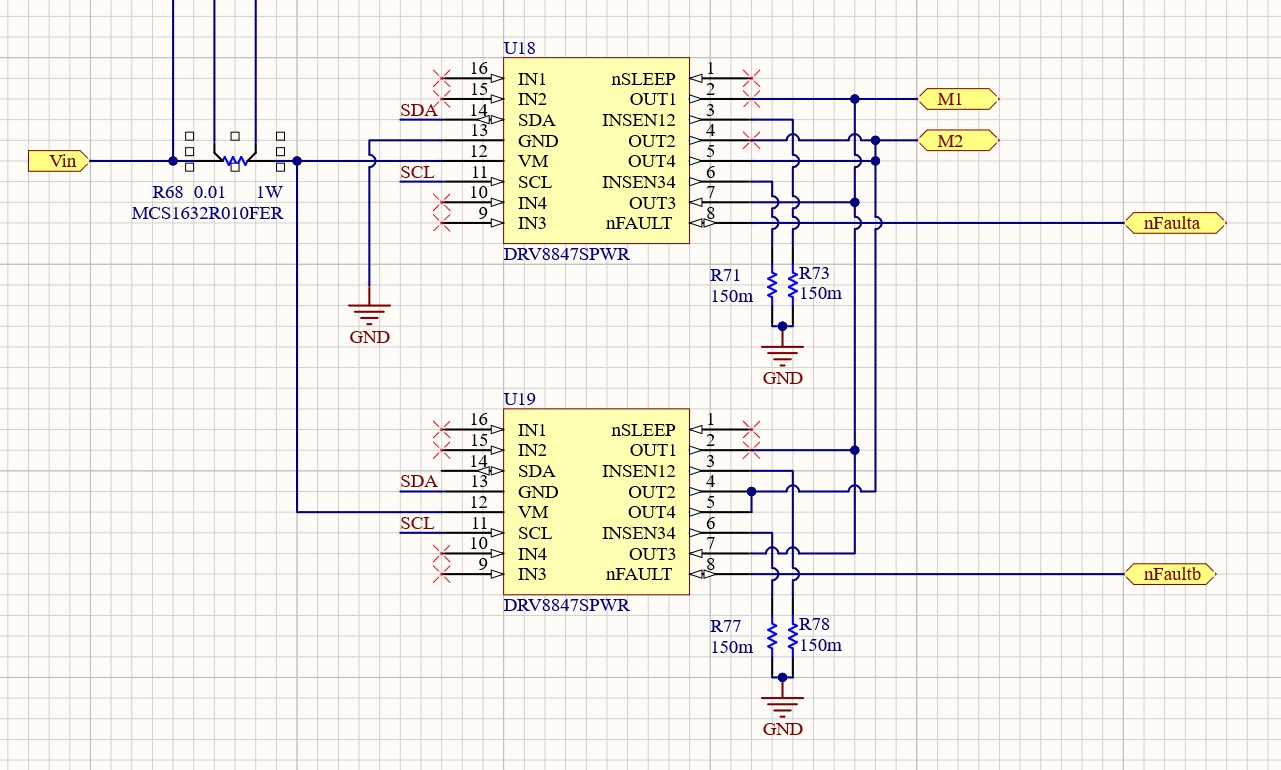The image size is (1281, 770).
Task: Click the nFAULT pin name inside U19
Action: click(x=639, y=574)
